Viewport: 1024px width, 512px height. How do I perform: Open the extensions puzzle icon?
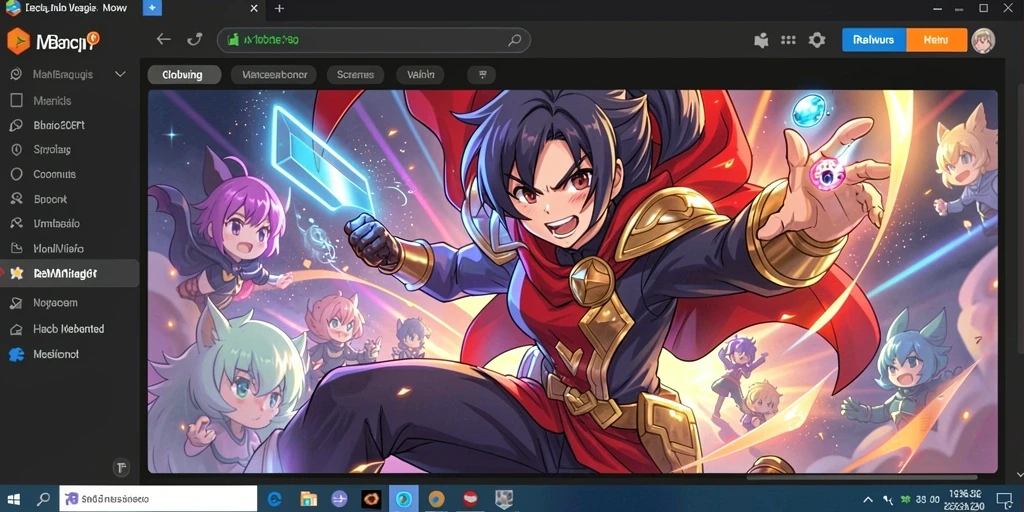pos(761,40)
